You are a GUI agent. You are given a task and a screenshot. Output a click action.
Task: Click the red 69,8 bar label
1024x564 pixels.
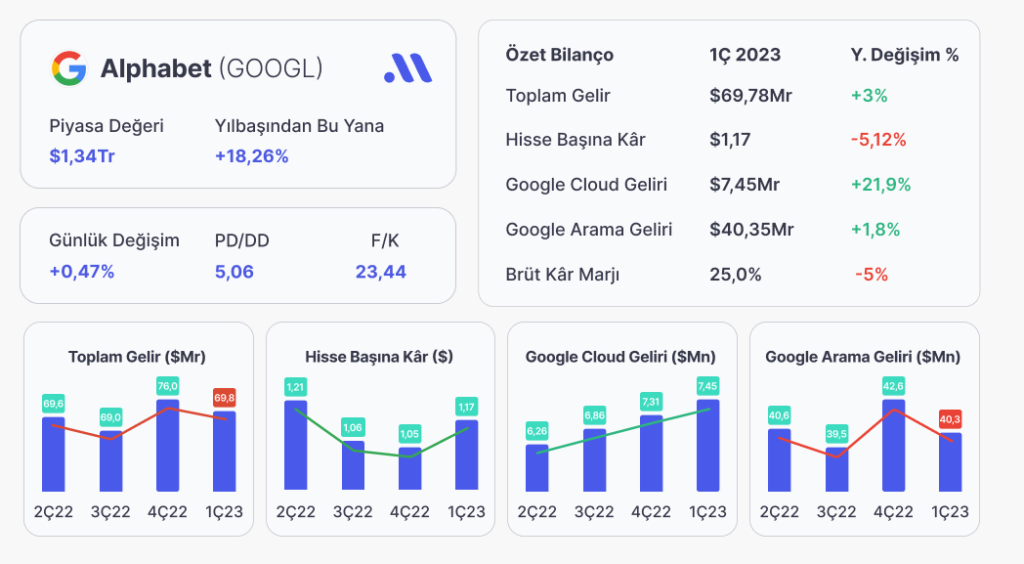225,398
